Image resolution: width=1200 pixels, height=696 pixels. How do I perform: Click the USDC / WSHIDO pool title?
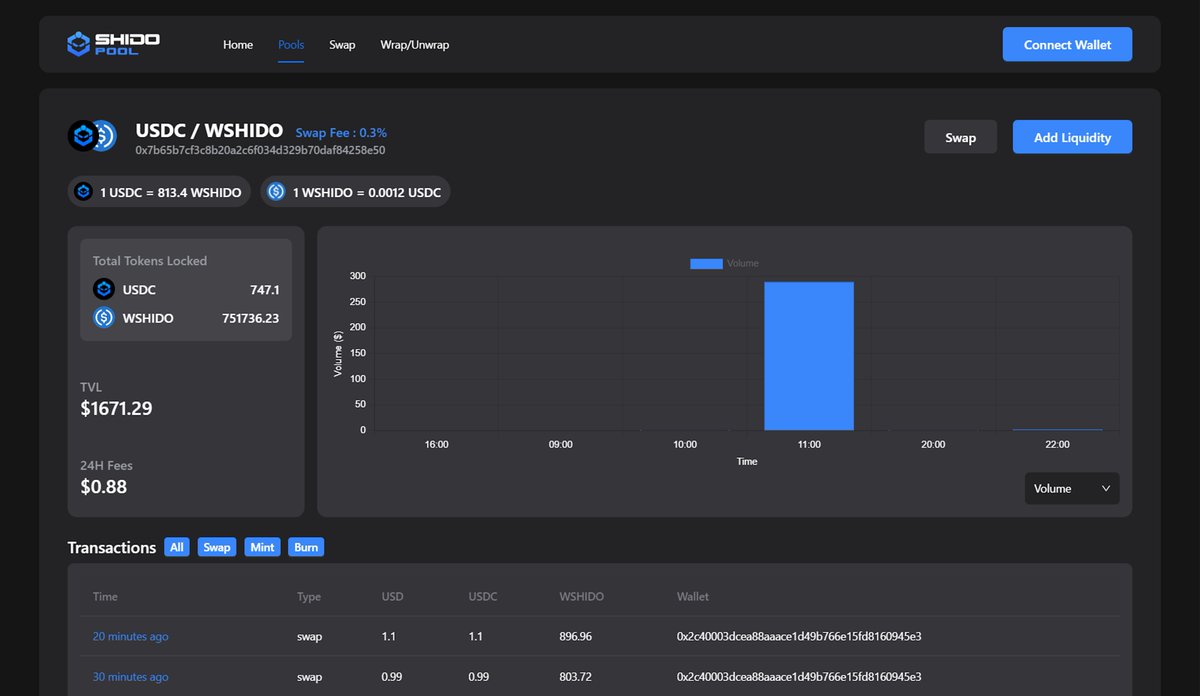coord(209,131)
